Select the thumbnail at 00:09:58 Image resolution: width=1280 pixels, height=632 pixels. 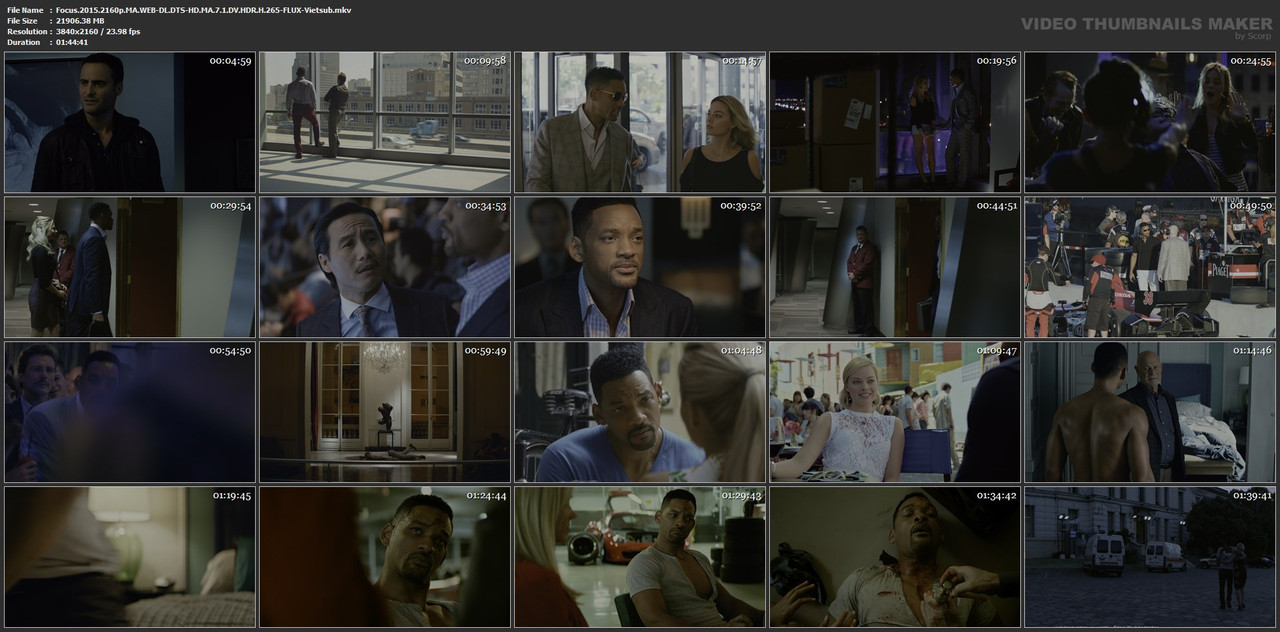click(x=385, y=122)
